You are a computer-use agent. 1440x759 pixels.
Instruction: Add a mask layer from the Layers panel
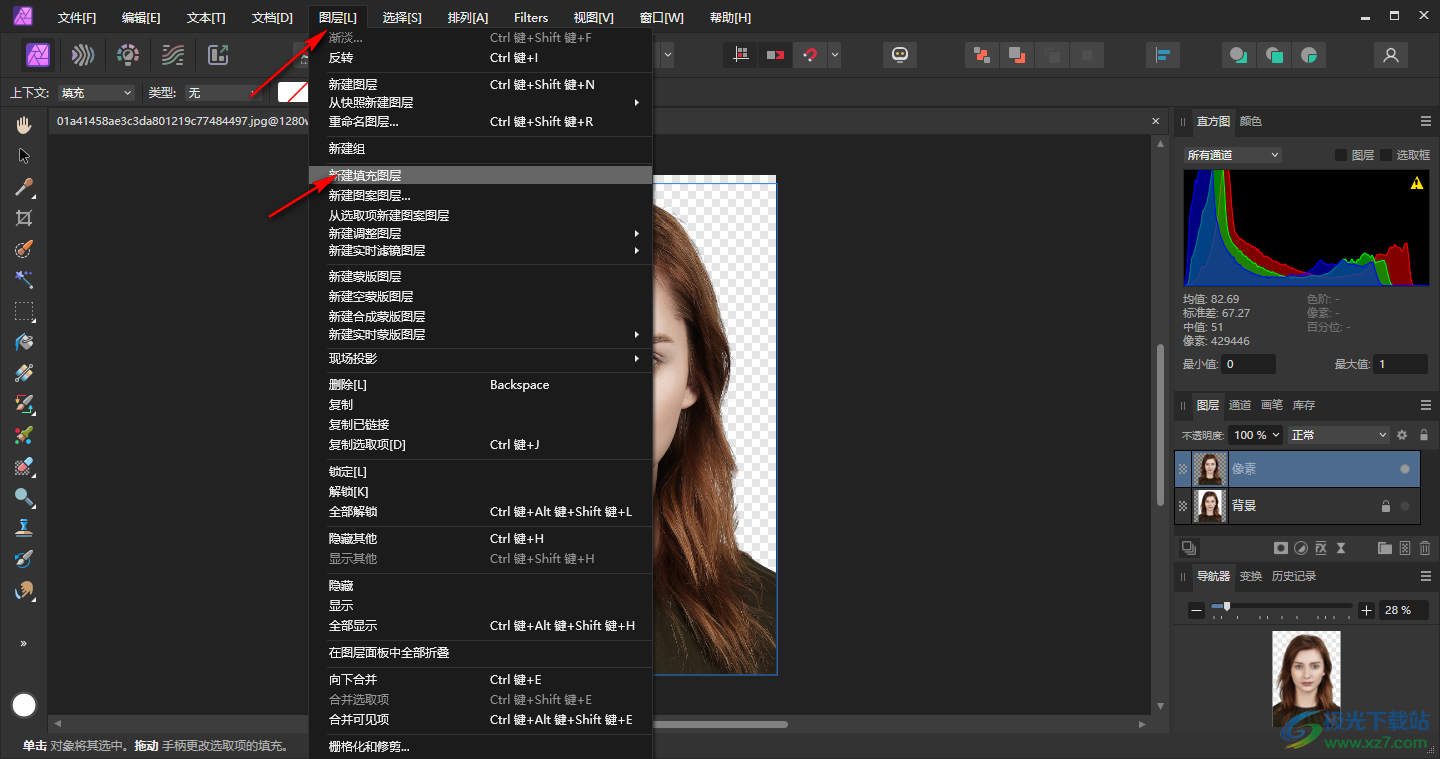pyautogui.click(x=1280, y=548)
